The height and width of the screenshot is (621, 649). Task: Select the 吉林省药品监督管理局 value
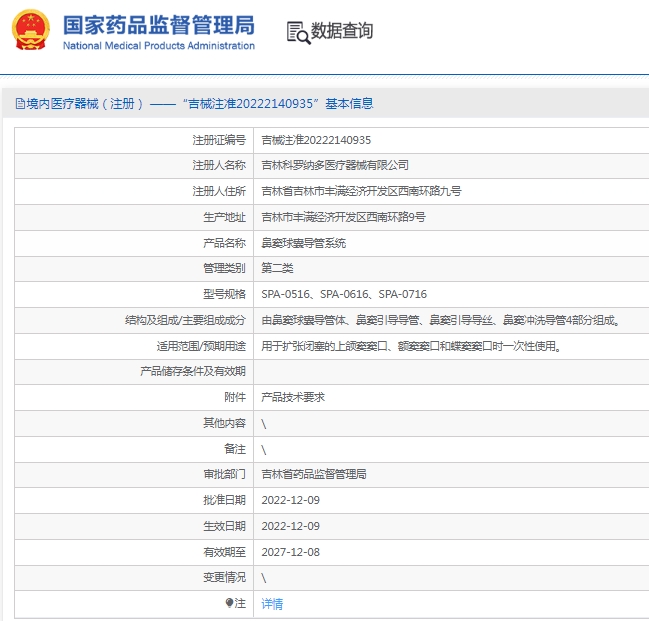(314, 474)
